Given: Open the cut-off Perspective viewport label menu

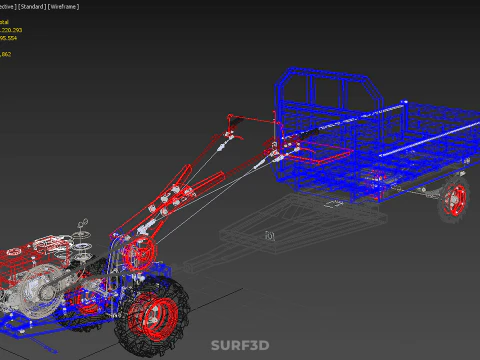Looking at the screenshot, I should pos(8,7).
